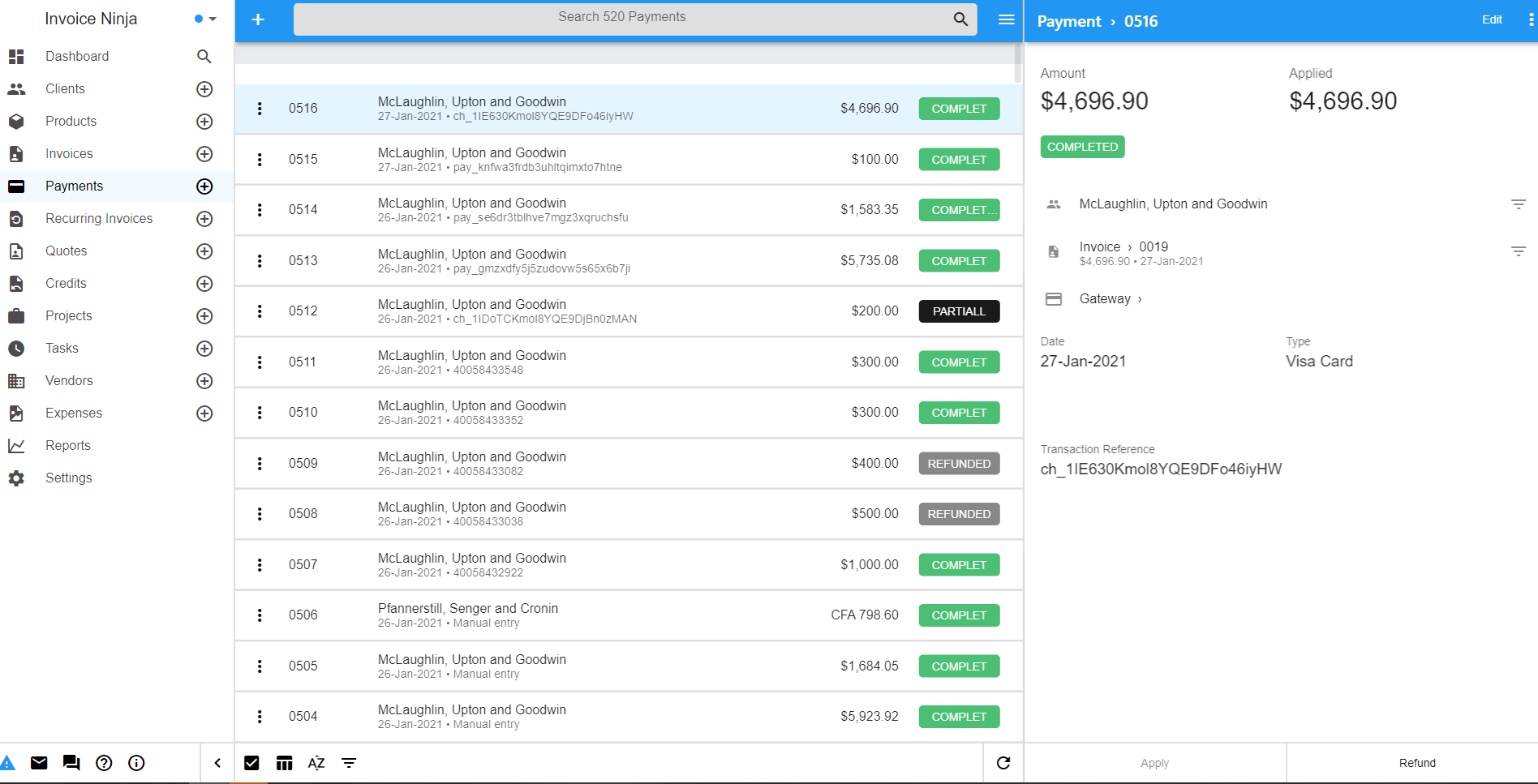
Task: Click the plus icon next to Clients
Action: 204,89
